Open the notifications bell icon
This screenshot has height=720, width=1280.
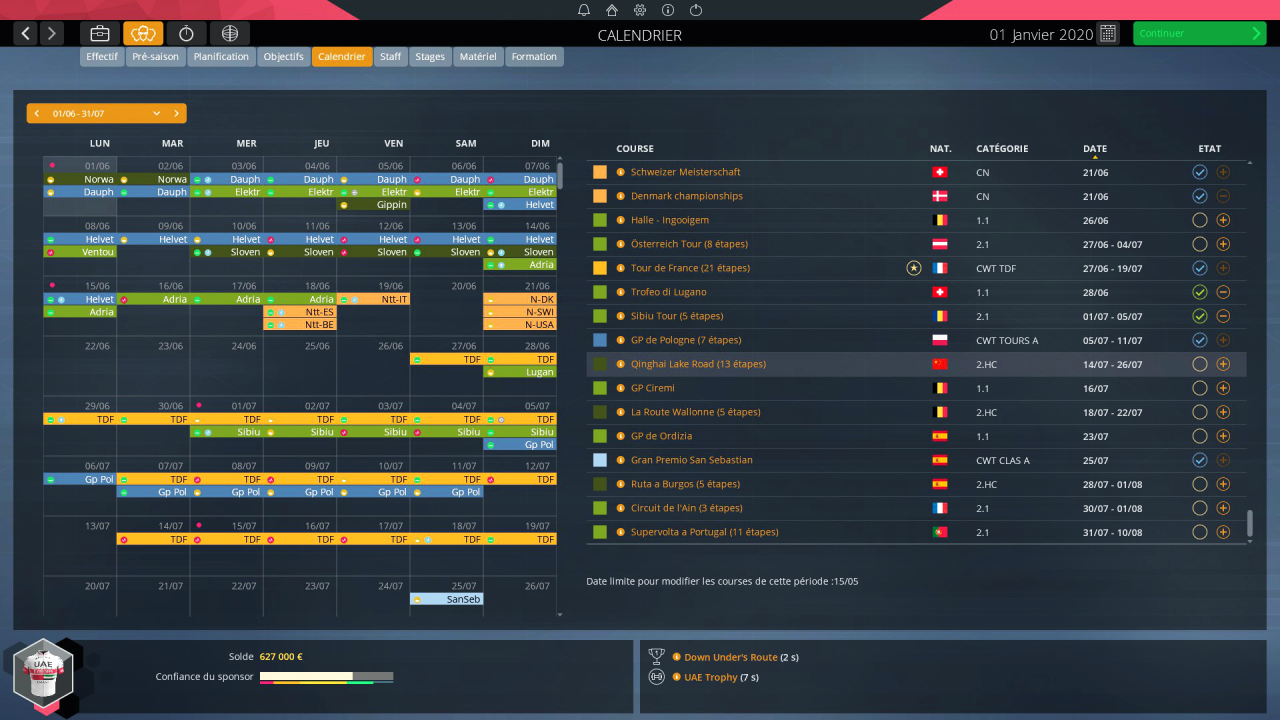click(584, 10)
